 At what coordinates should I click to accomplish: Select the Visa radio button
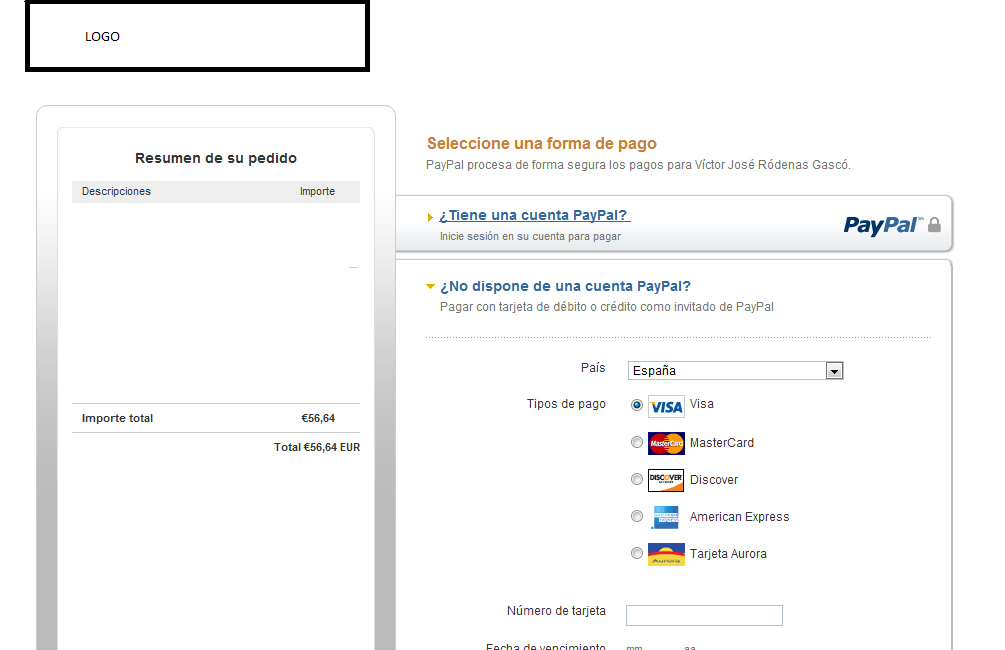[637, 405]
